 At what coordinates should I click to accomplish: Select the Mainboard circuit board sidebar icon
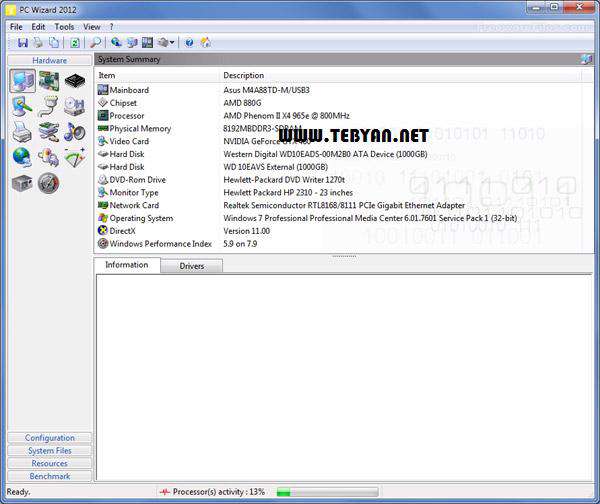(49, 81)
